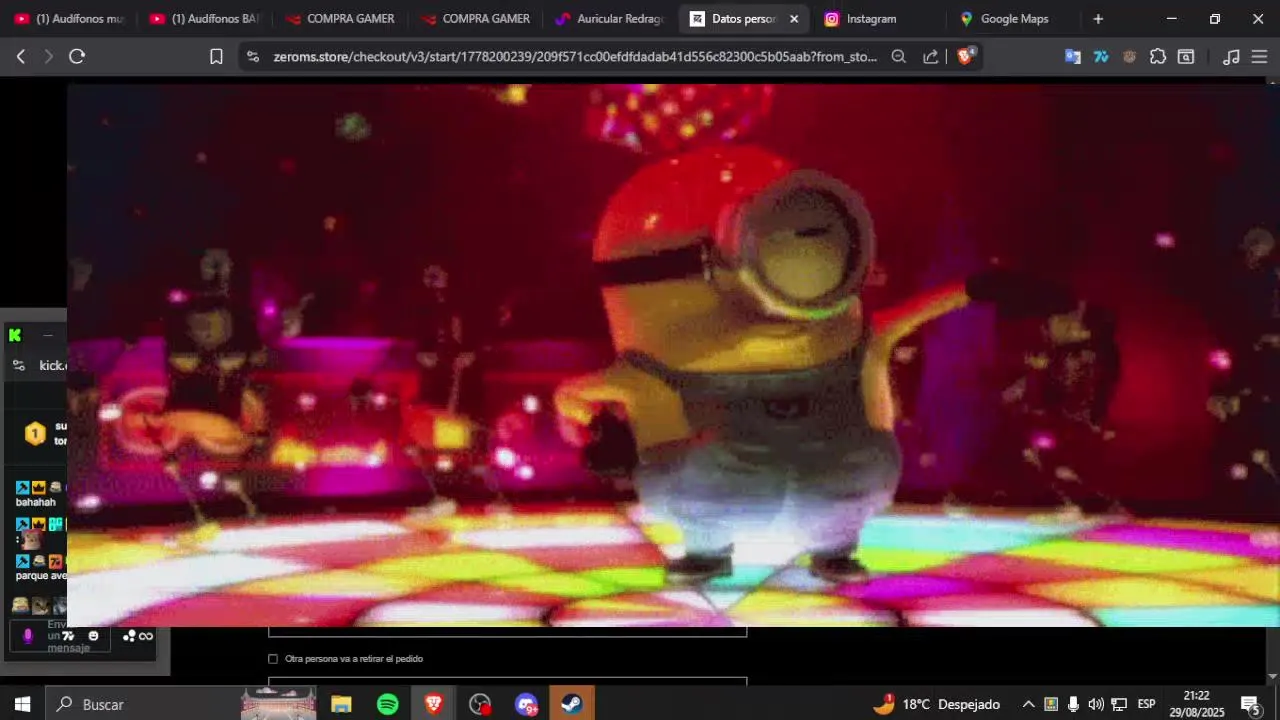Open the media control music note
The image size is (1280, 720).
[x=1232, y=57]
